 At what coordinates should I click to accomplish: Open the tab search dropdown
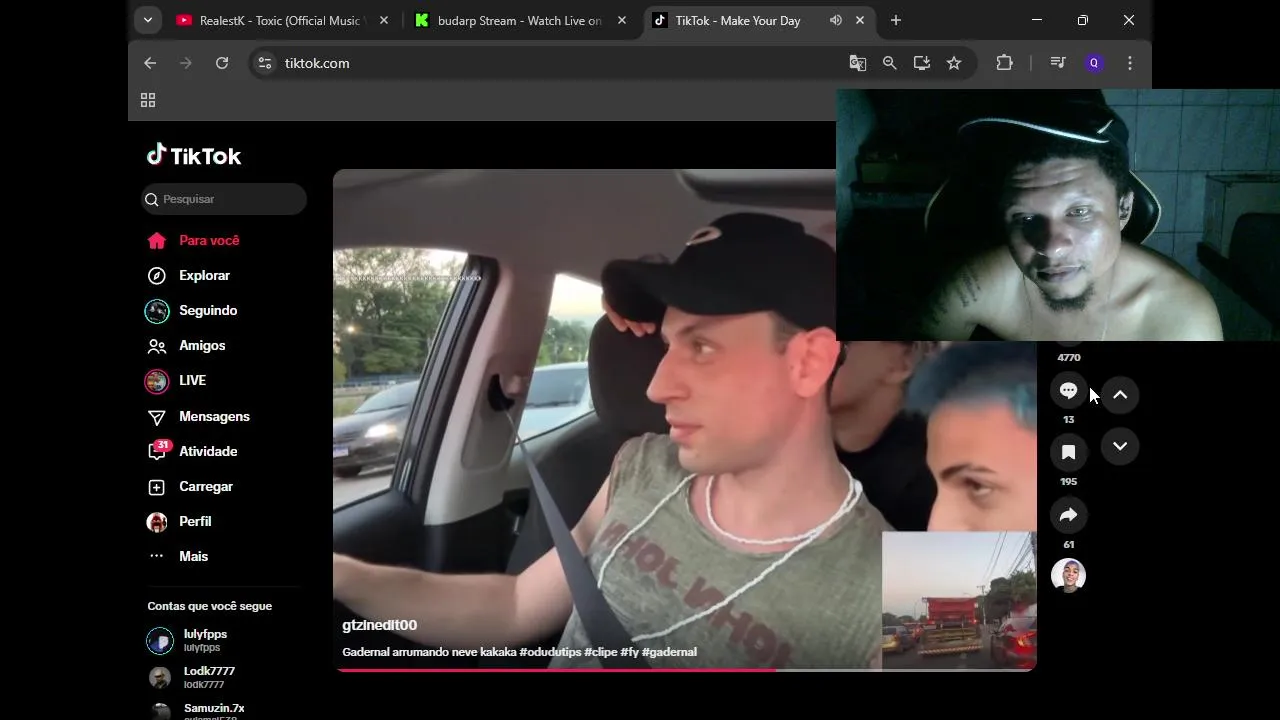click(x=148, y=20)
